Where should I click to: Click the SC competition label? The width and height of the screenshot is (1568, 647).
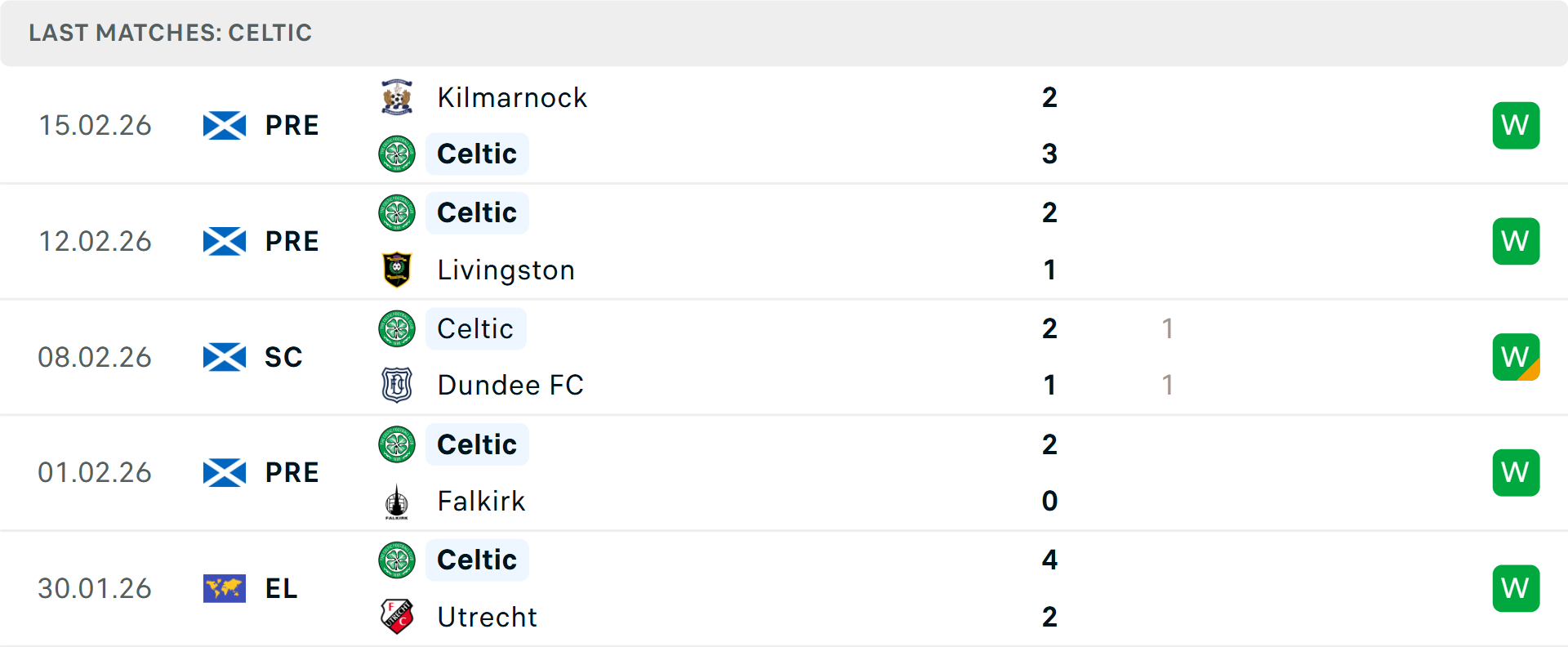coord(283,357)
